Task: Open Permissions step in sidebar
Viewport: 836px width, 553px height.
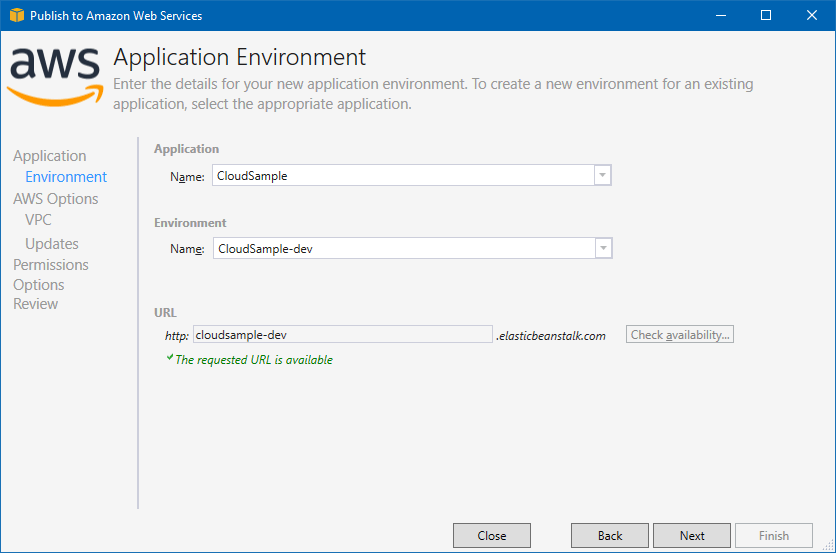Action: pyautogui.click(x=51, y=265)
